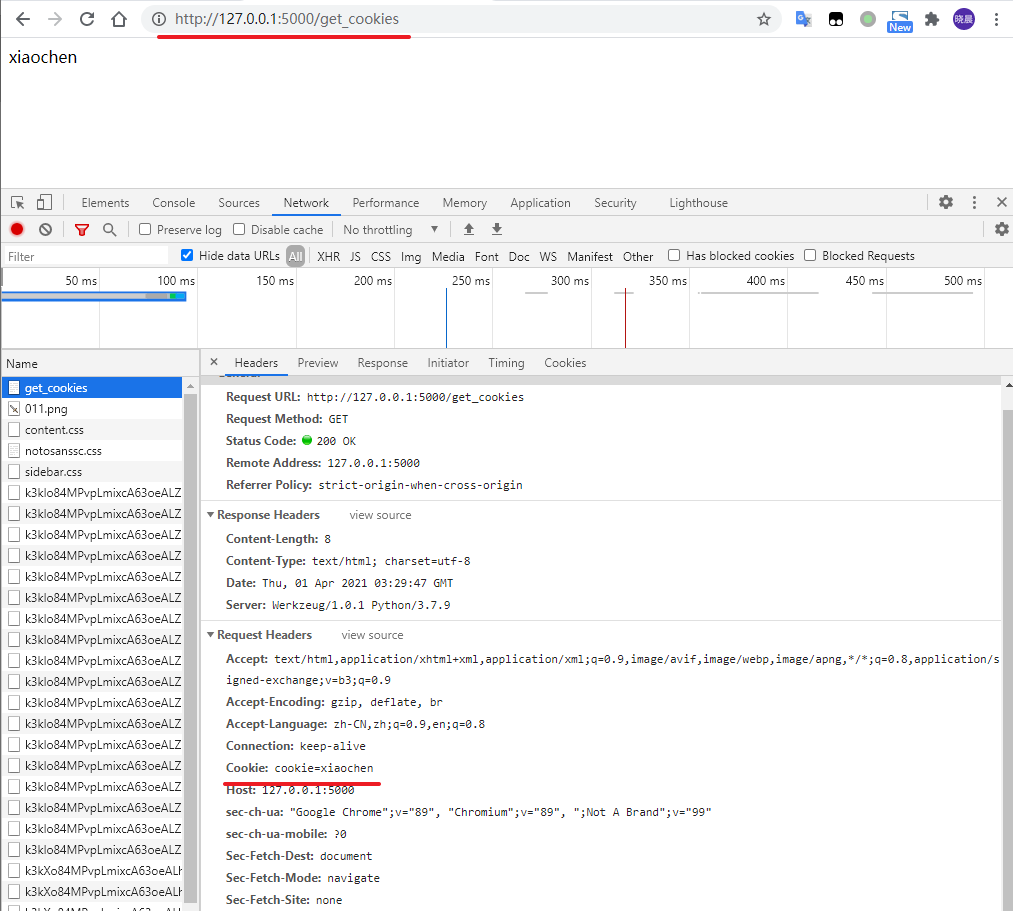Click the request list scrollbar
Screen dimensions: 1013x911
pyautogui.click(x=191, y=646)
